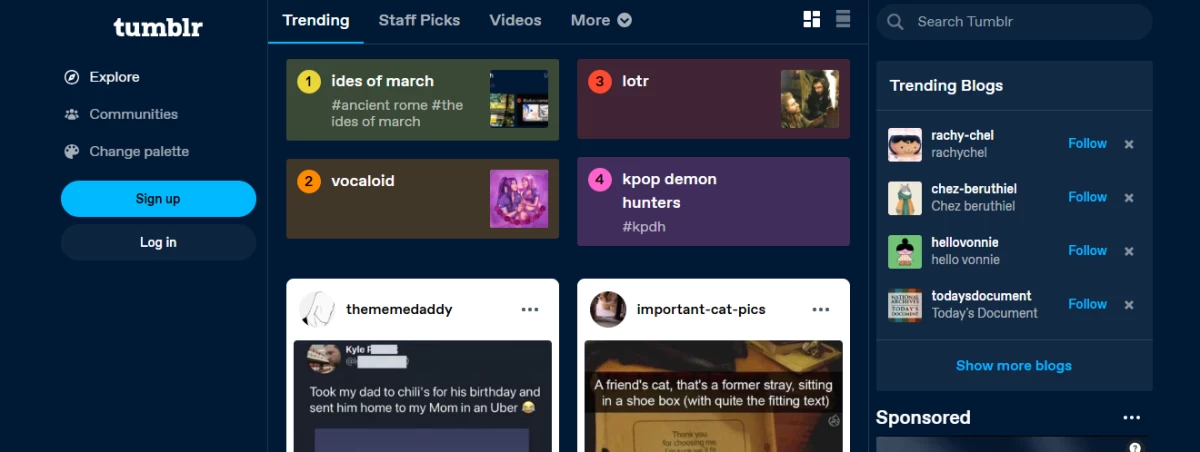Open the Sponsored section options menu
Image resolution: width=1200 pixels, height=452 pixels.
[1132, 418]
